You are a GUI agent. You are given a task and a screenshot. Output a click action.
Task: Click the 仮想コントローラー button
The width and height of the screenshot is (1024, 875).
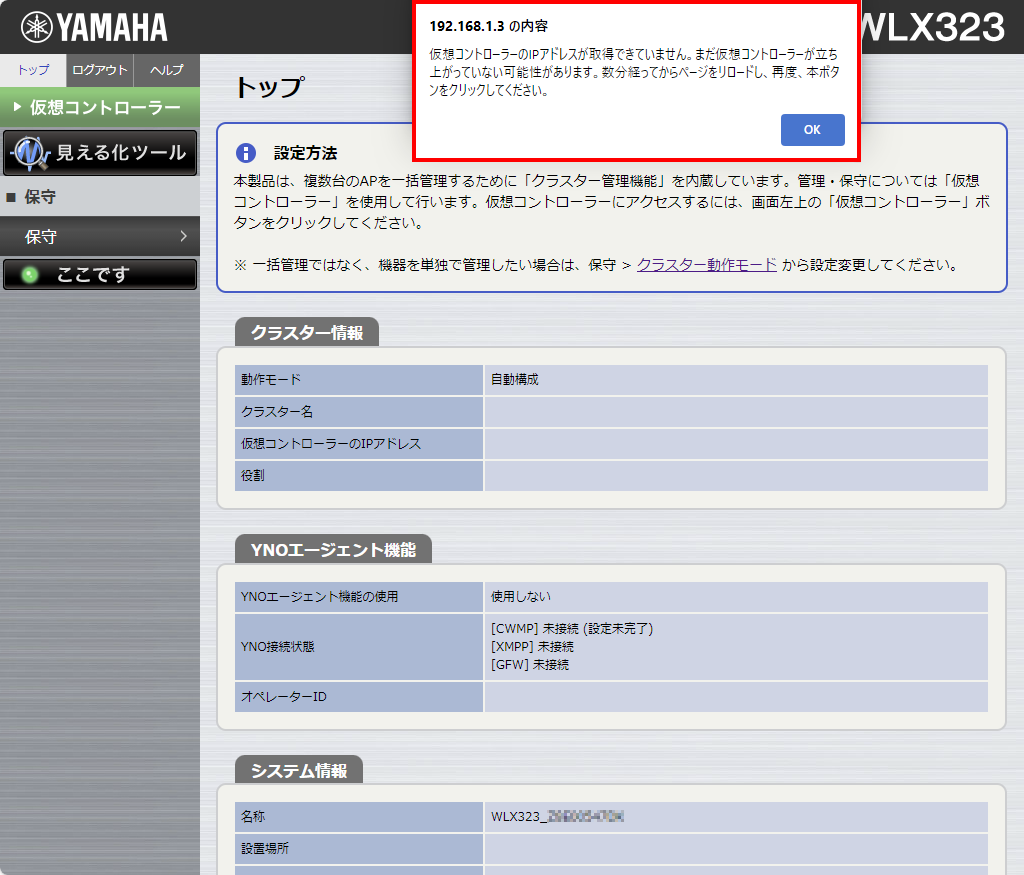tap(100, 108)
